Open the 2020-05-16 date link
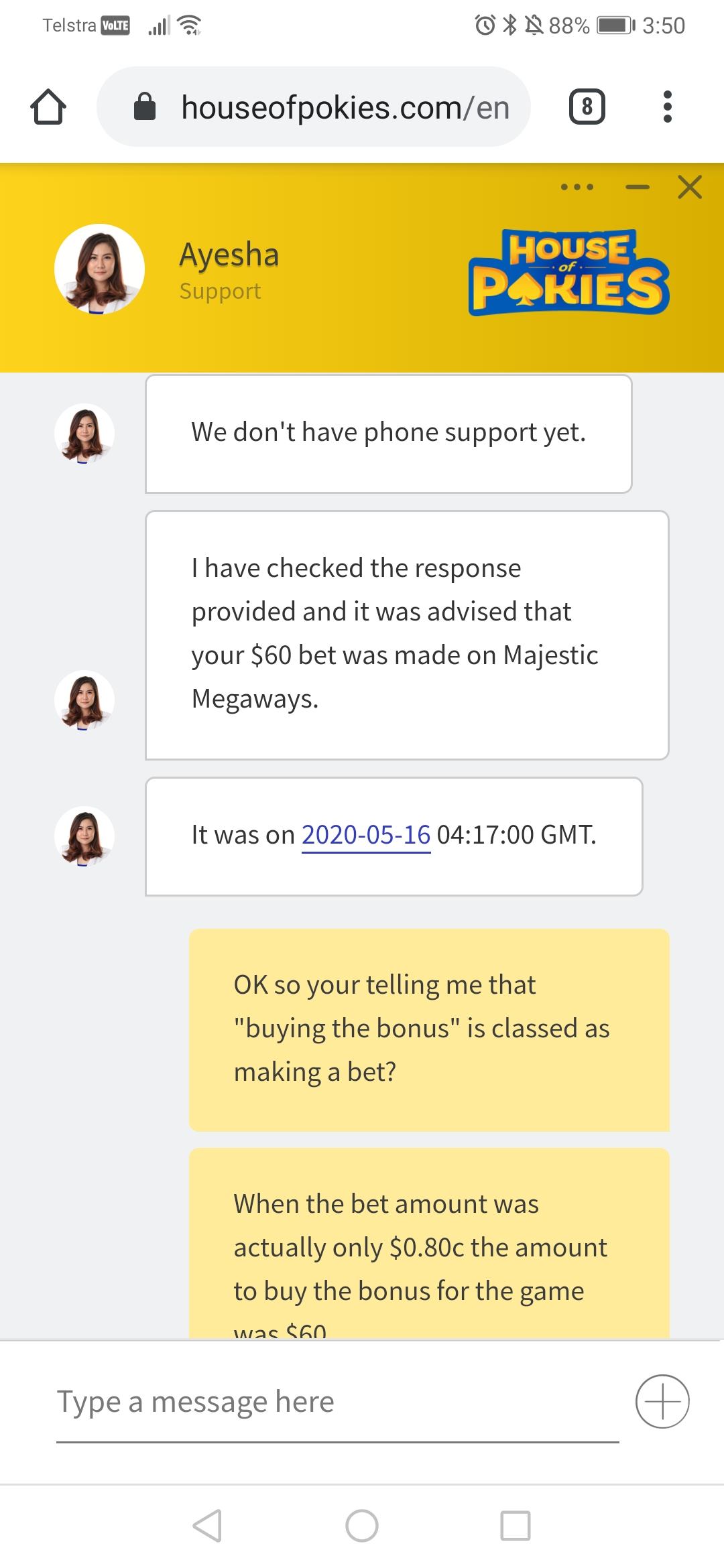This screenshot has height=1568, width=724. (x=366, y=835)
